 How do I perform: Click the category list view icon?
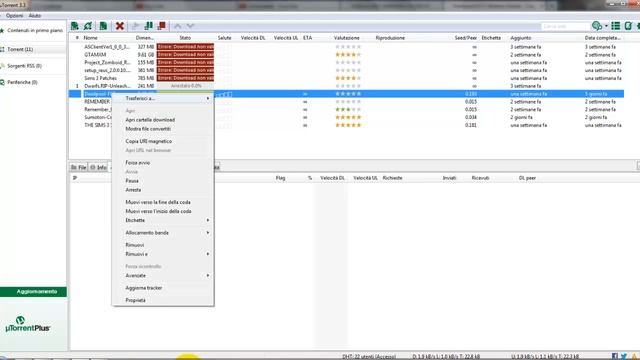click(616, 26)
